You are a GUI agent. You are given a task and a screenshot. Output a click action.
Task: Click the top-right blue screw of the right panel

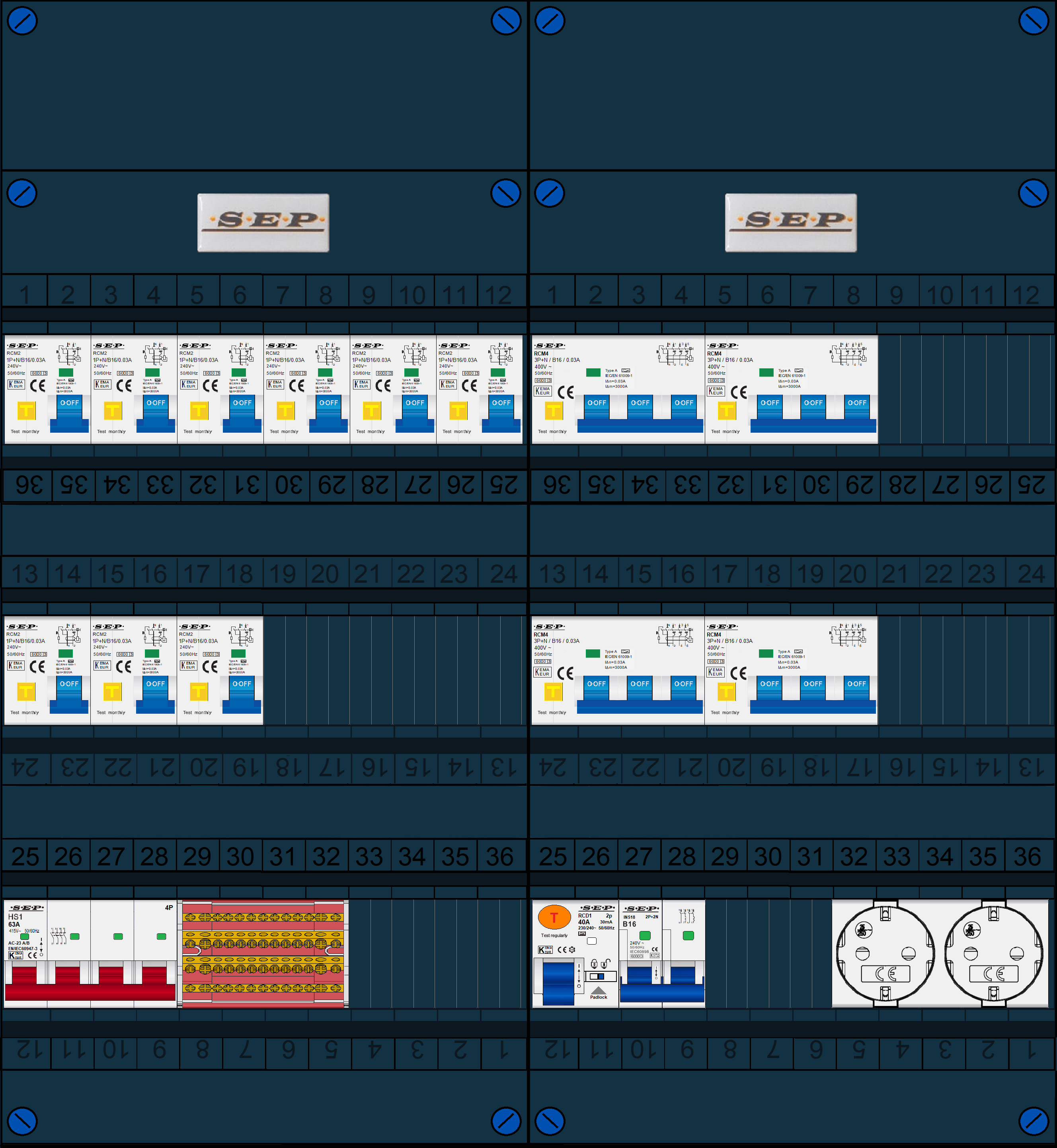coord(1034,21)
